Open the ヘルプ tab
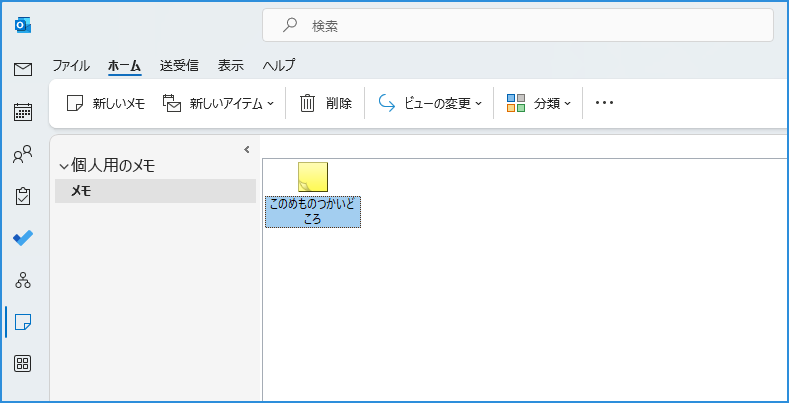789x403 pixels. (279, 65)
